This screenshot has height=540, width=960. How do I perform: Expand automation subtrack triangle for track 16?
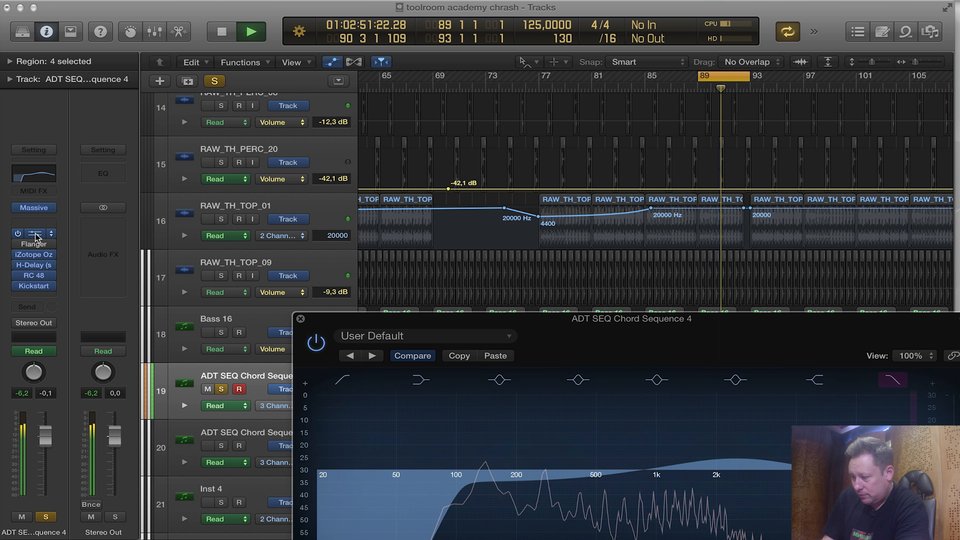(x=184, y=236)
